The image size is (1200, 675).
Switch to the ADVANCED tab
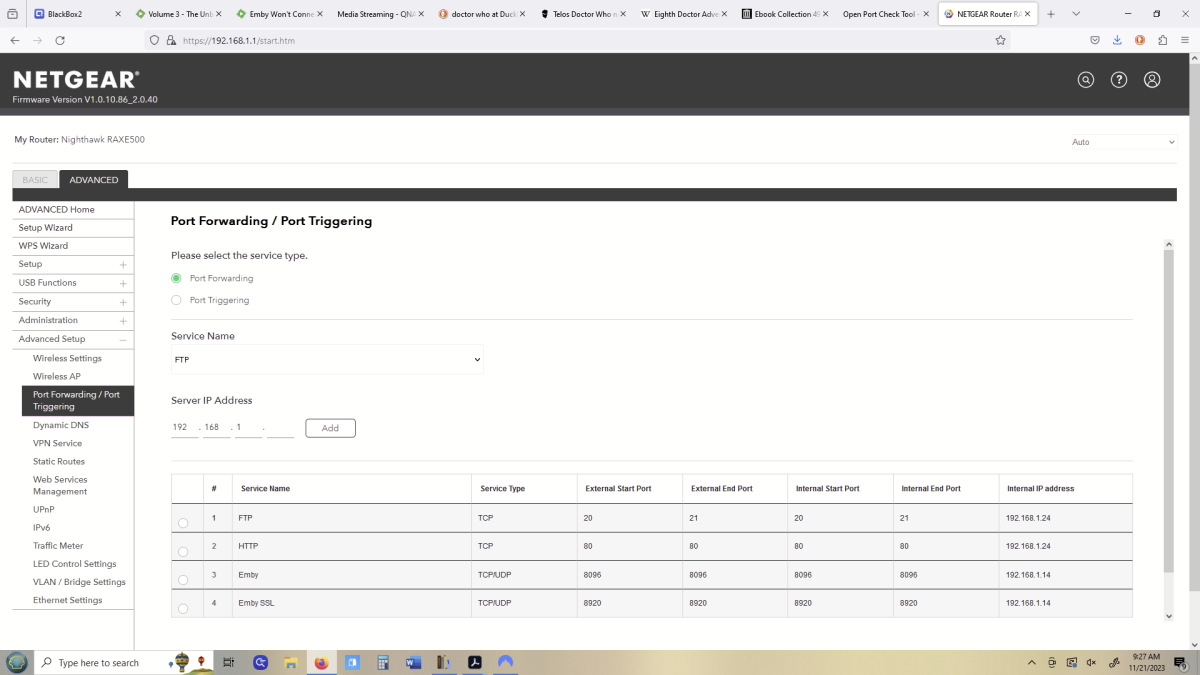click(x=94, y=180)
